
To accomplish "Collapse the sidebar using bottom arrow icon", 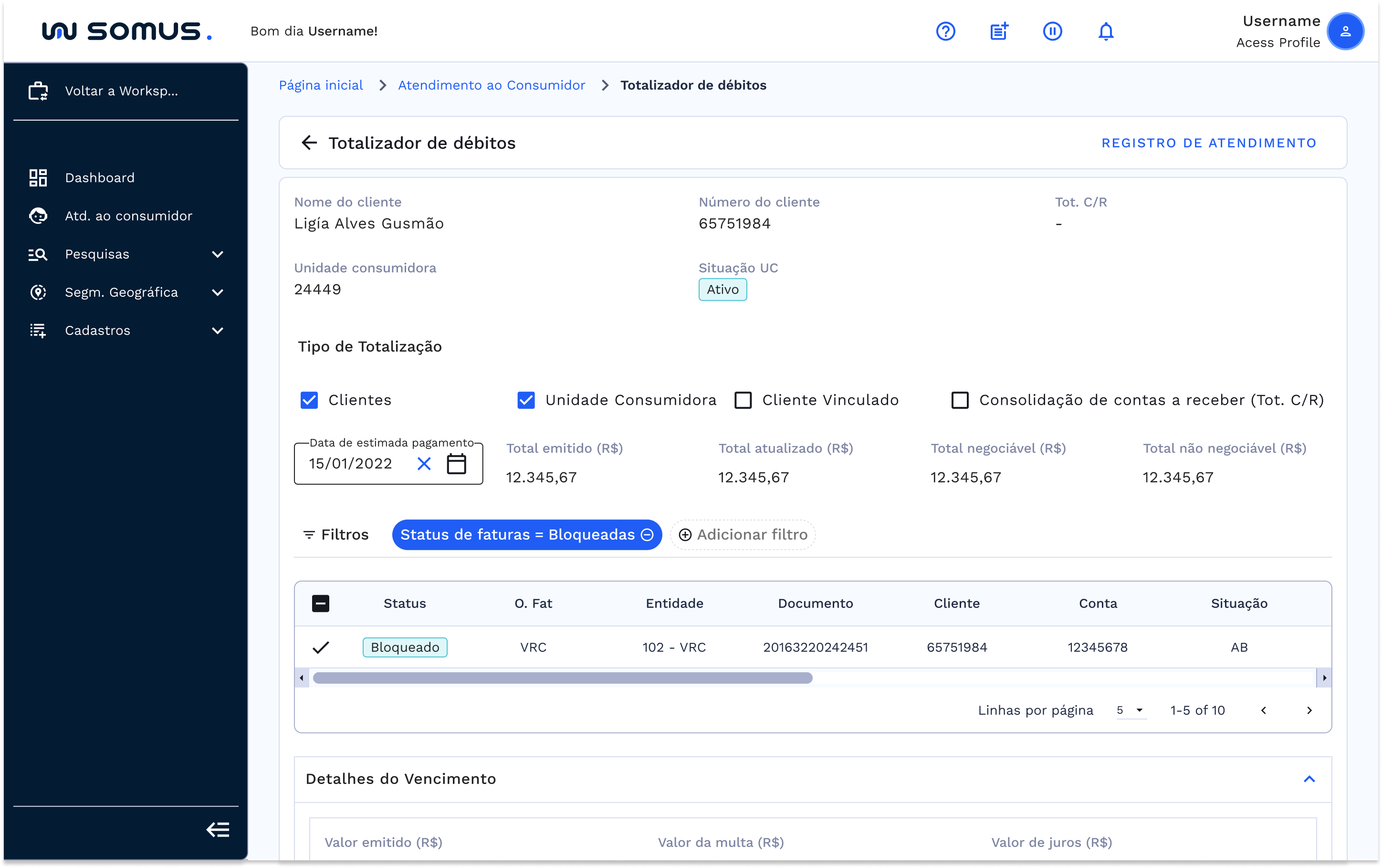I will [x=218, y=829].
